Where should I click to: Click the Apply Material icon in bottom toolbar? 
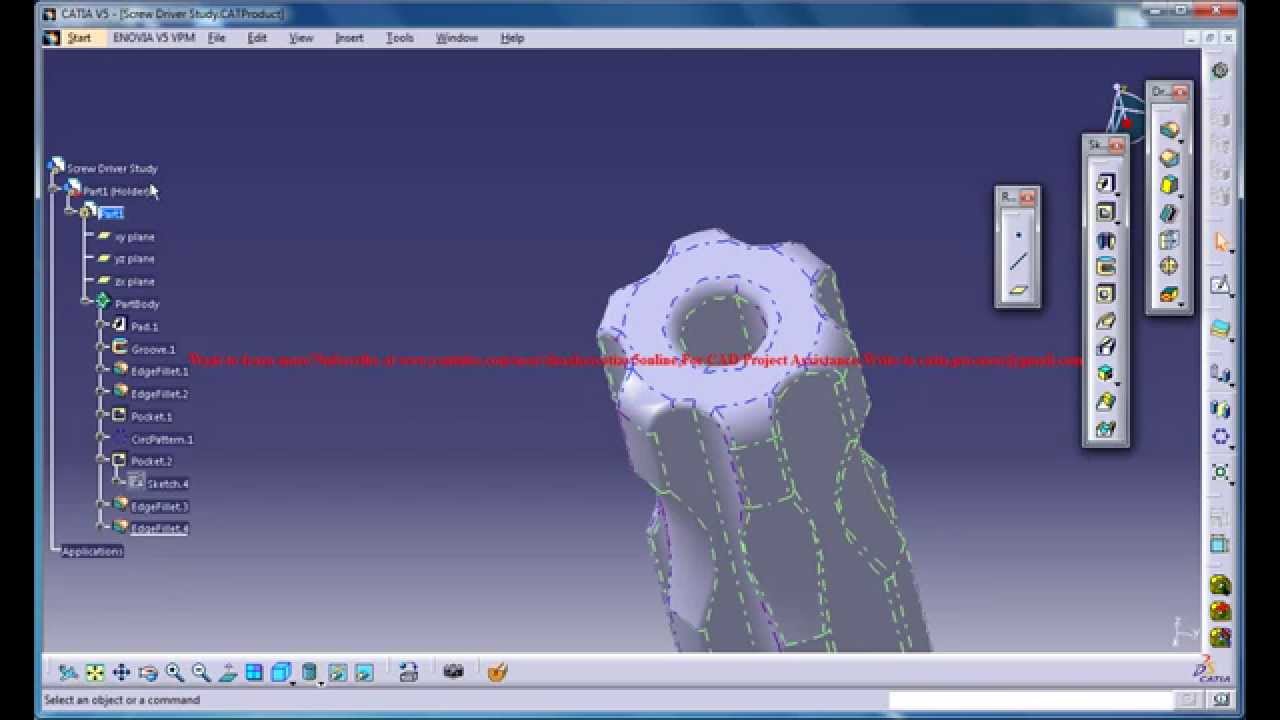click(497, 672)
